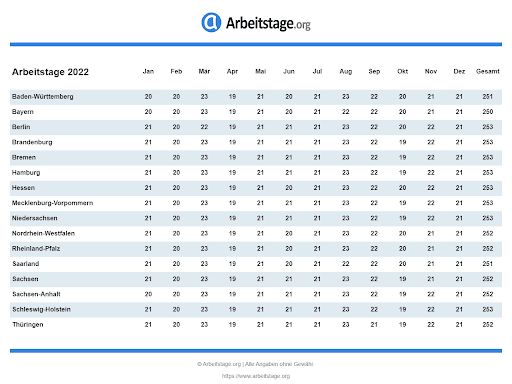Screen dimensions: 512x384
Task: Click the blue Arbeitstage @ logo icon
Action: pyautogui.click(x=211, y=22)
